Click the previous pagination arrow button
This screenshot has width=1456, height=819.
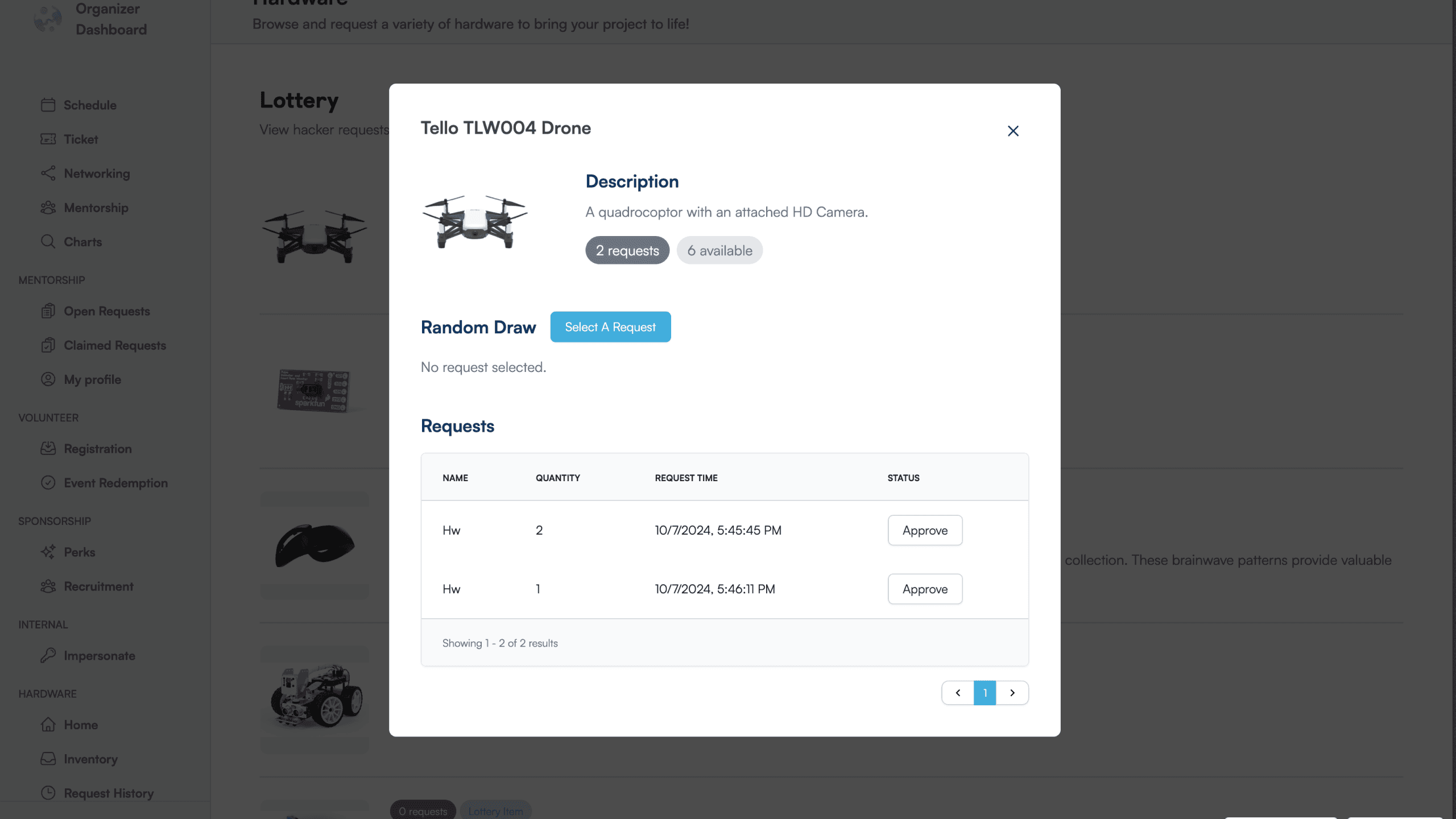958,692
